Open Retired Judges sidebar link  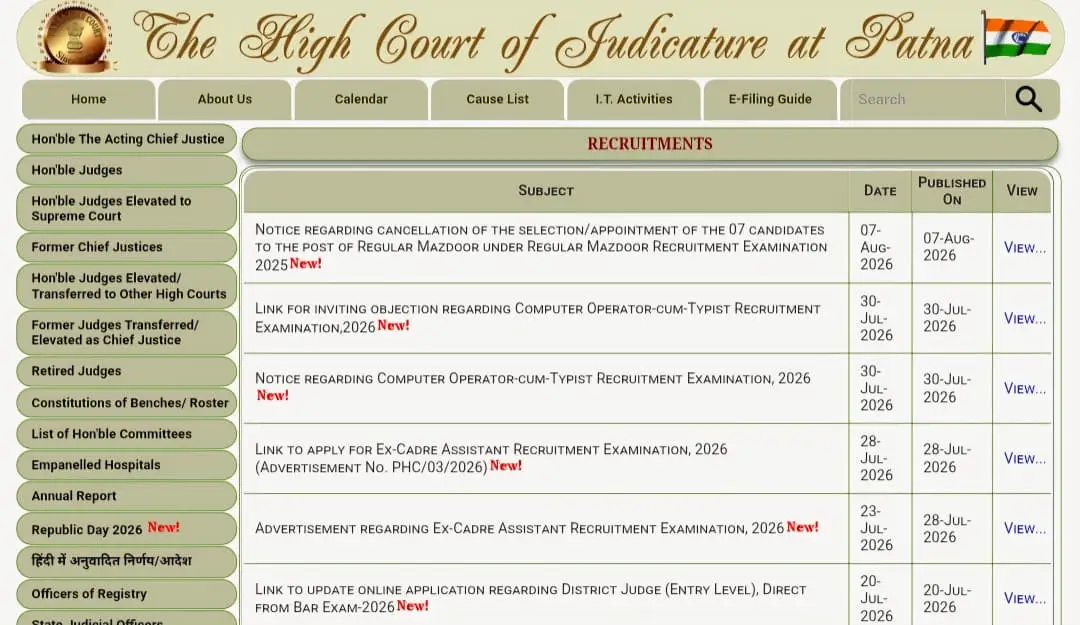(x=127, y=371)
